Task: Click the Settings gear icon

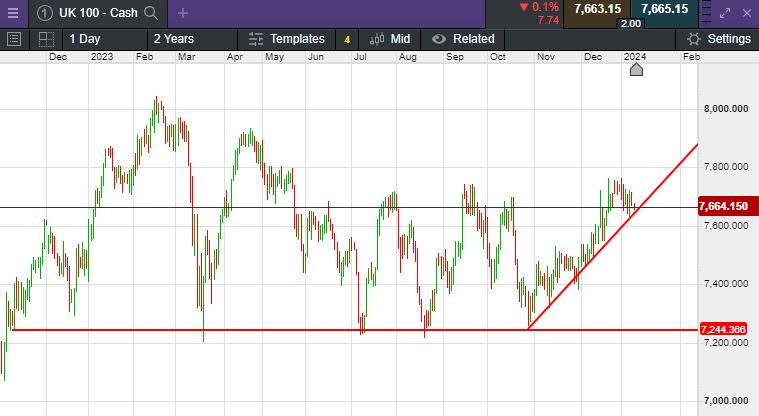Action: pos(694,39)
